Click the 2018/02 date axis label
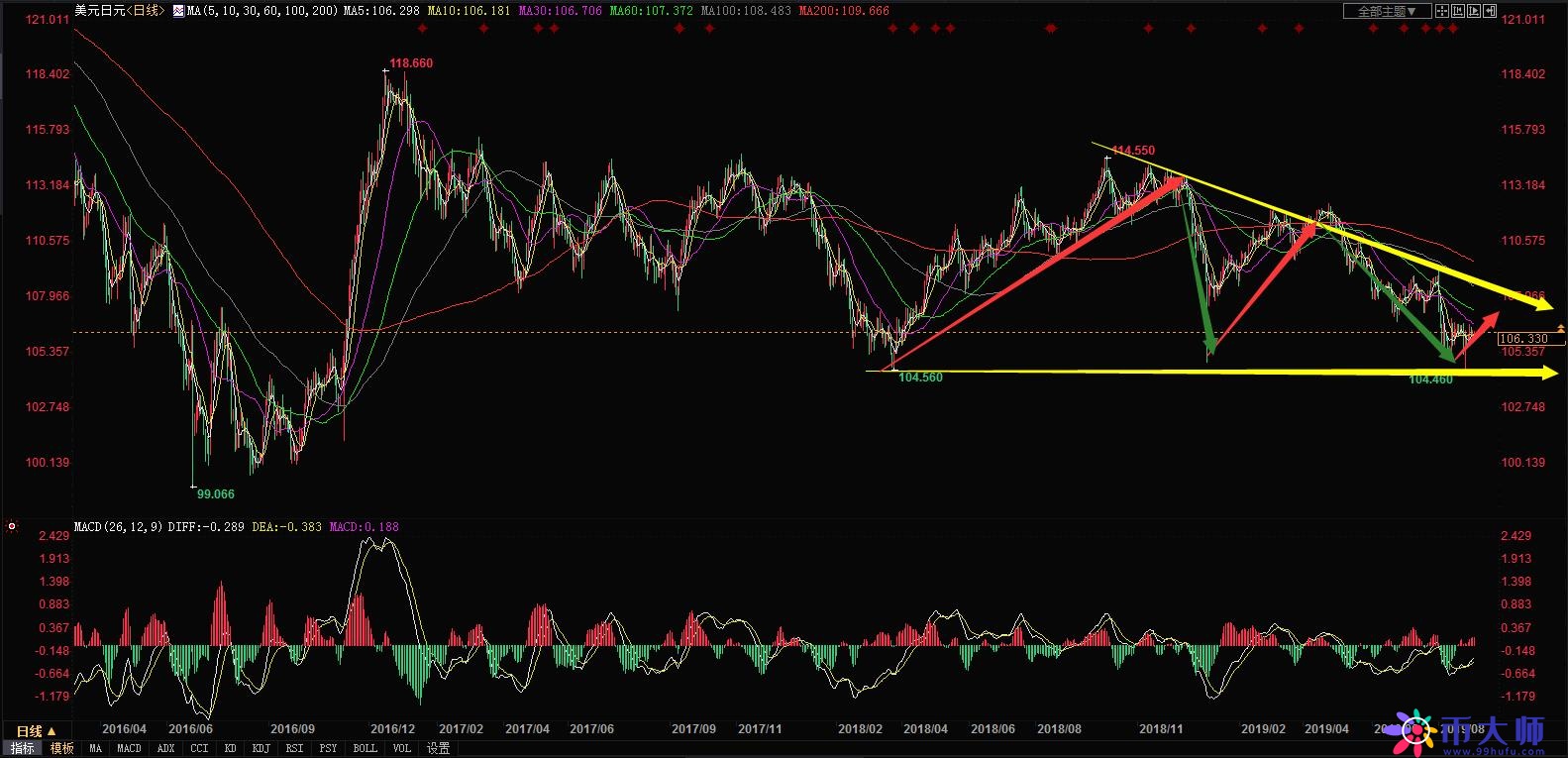This screenshot has height=758, width=1568. click(860, 728)
